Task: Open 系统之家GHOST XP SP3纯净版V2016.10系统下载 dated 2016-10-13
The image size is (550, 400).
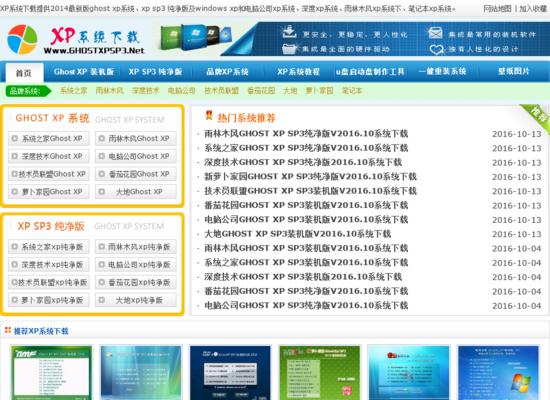Action: (306, 148)
